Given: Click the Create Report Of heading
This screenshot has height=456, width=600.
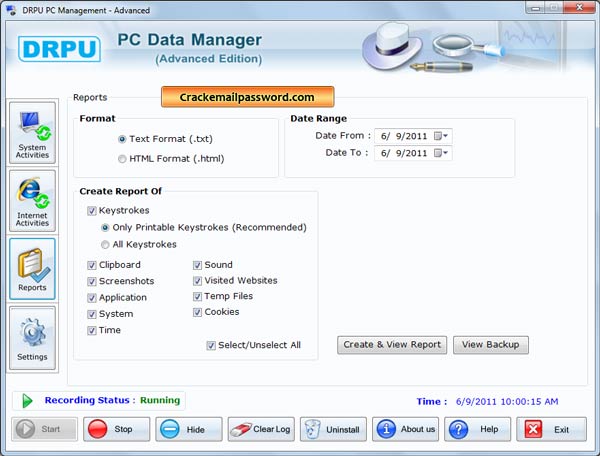Looking at the screenshot, I should click(121, 191).
